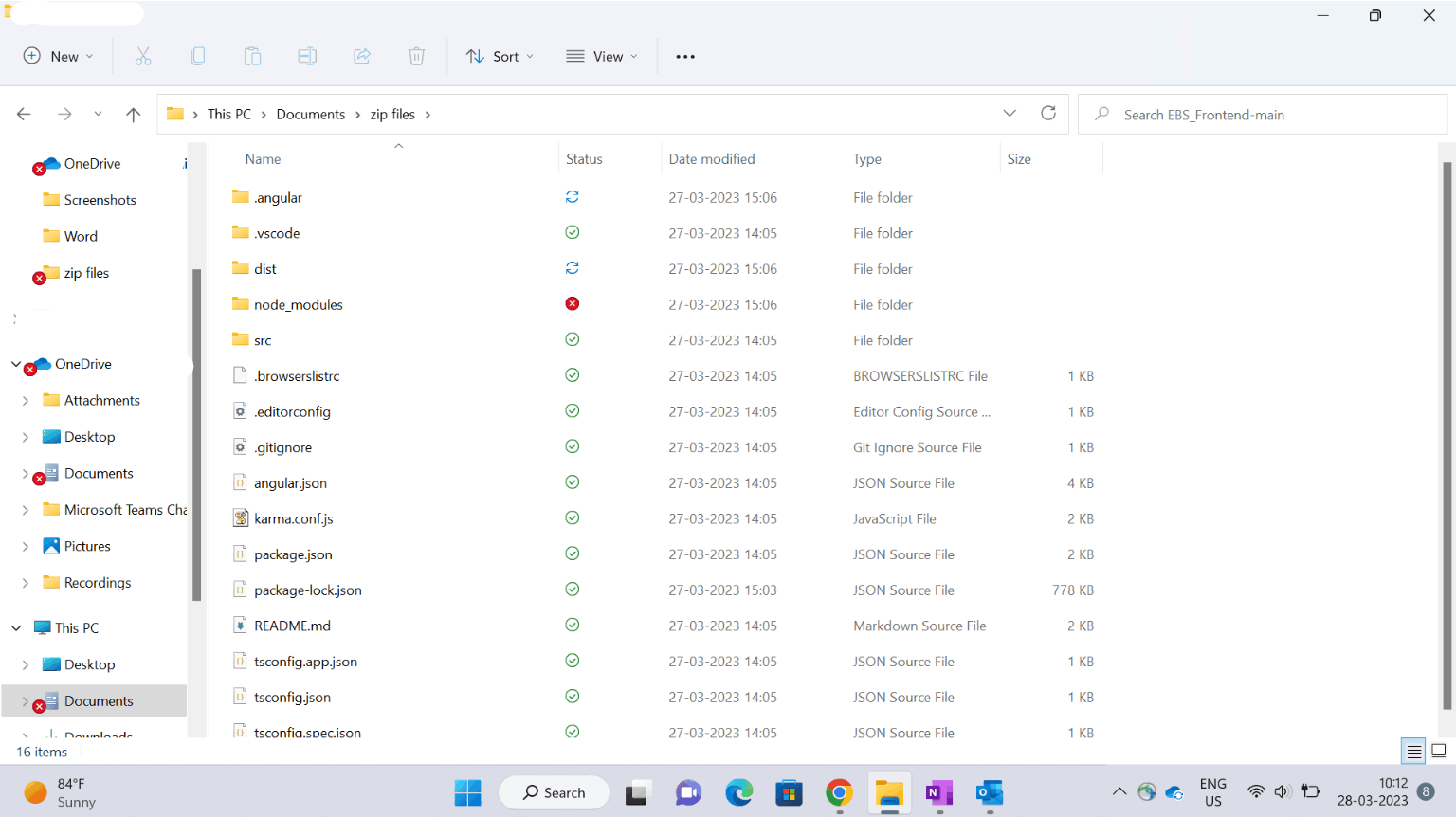The height and width of the screenshot is (817, 1456).
Task: Copy items with the Copy toolbar icon
Action: (198, 56)
